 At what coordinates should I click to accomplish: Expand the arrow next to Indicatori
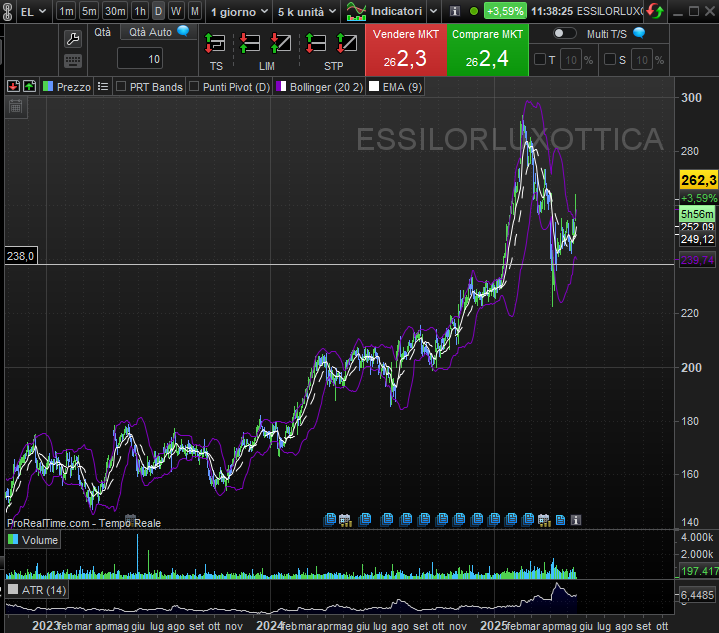[x=433, y=11]
